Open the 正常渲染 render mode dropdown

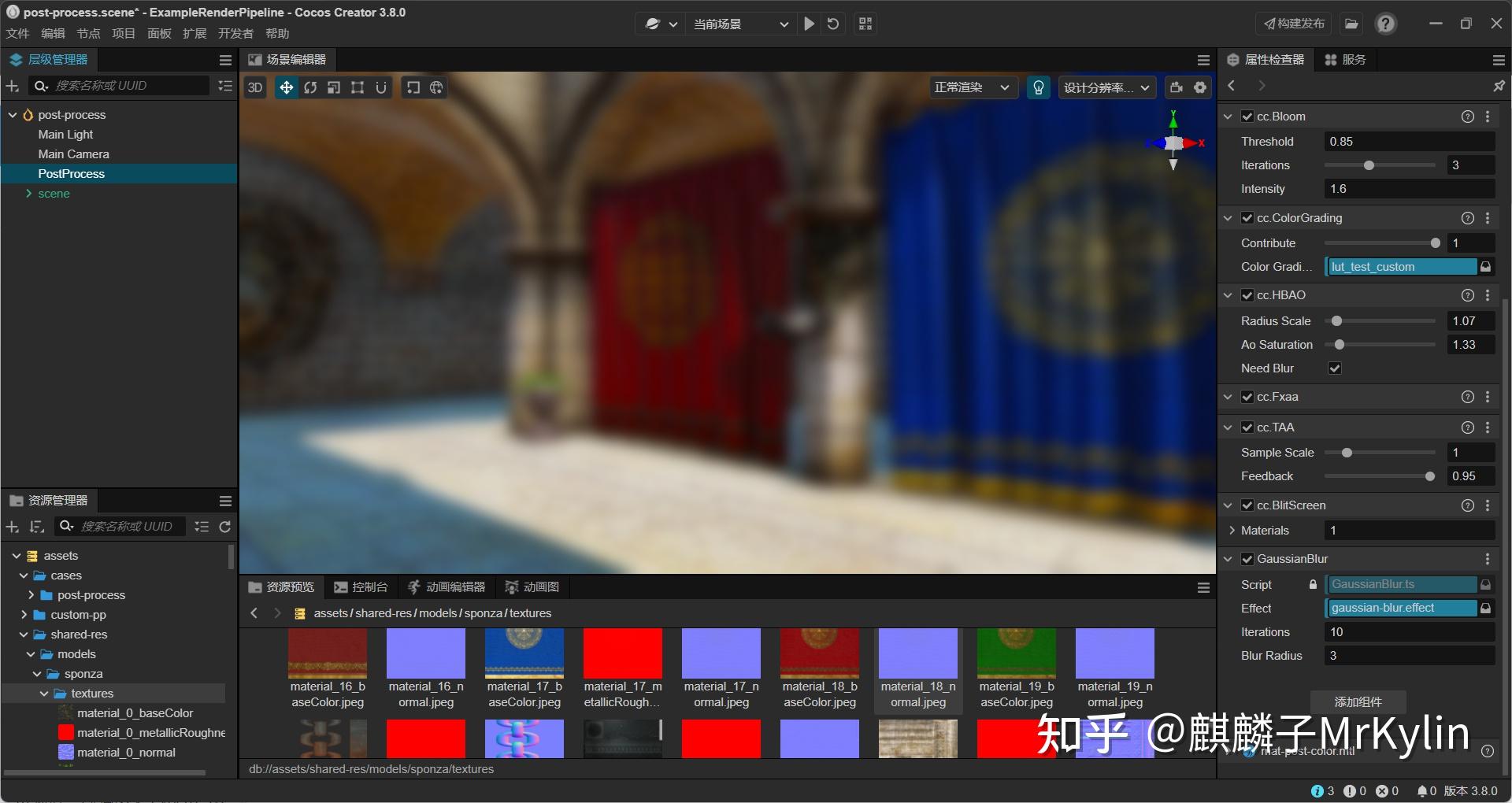pyautogui.click(x=972, y=87)
